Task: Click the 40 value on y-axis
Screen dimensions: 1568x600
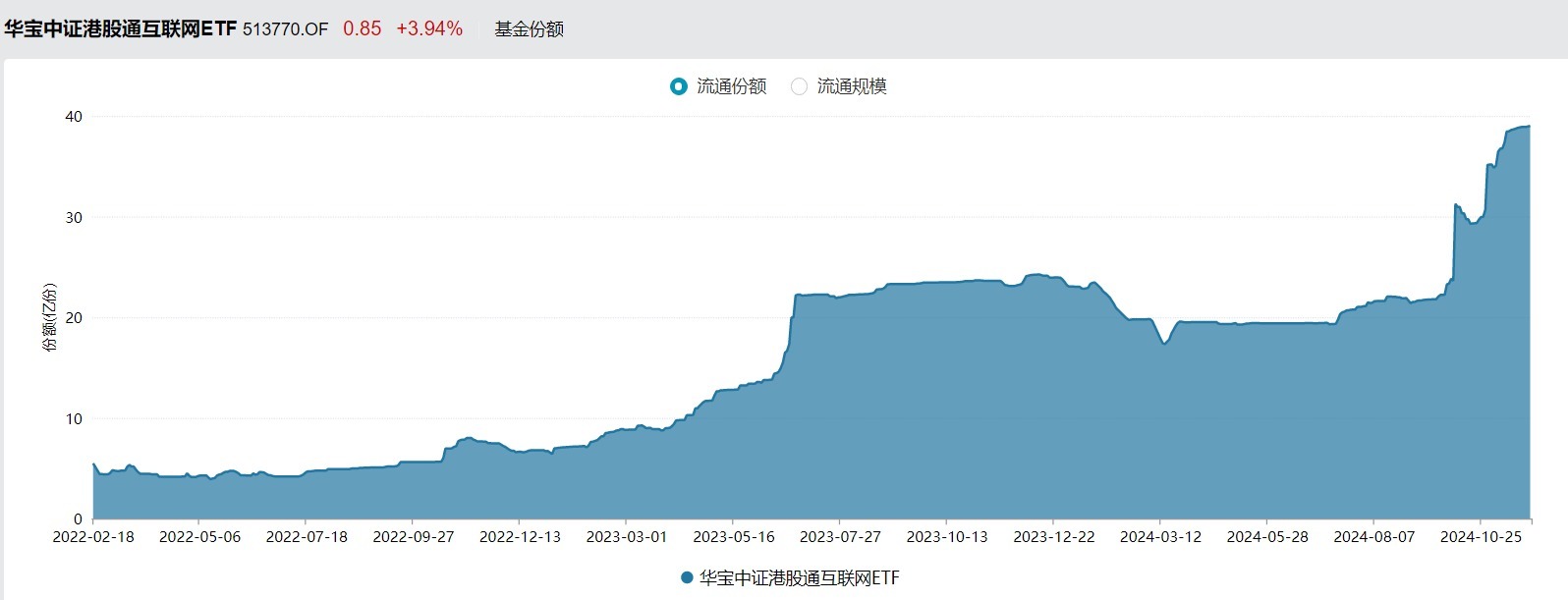Action: point(74,117)
